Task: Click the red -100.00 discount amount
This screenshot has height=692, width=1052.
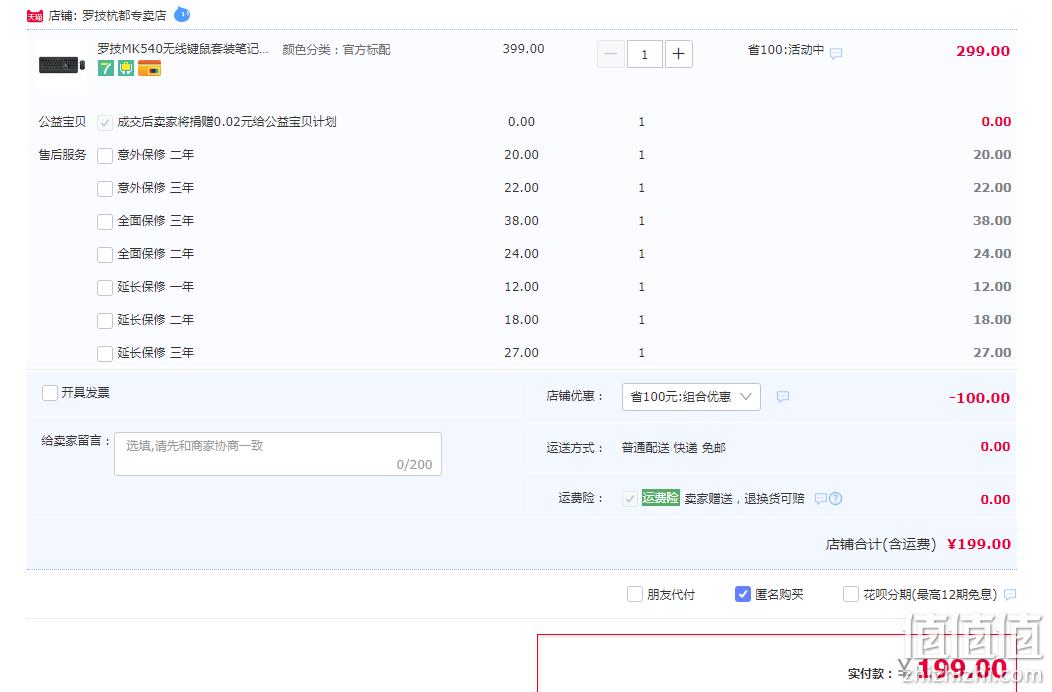Action: (x=980, y=398)
